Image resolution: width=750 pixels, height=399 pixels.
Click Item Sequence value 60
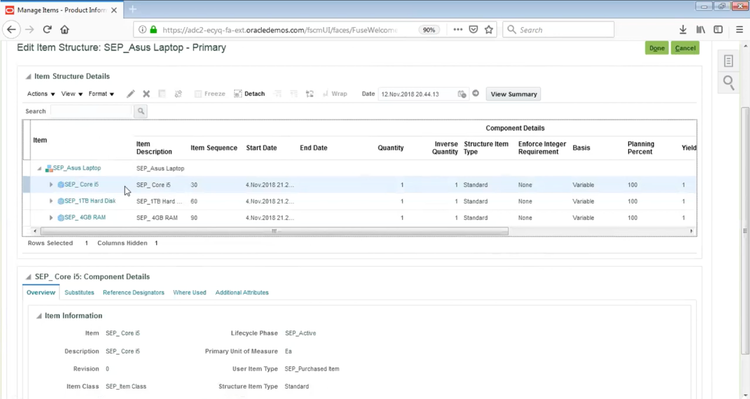pyautogui.click(x=194, y=201)
